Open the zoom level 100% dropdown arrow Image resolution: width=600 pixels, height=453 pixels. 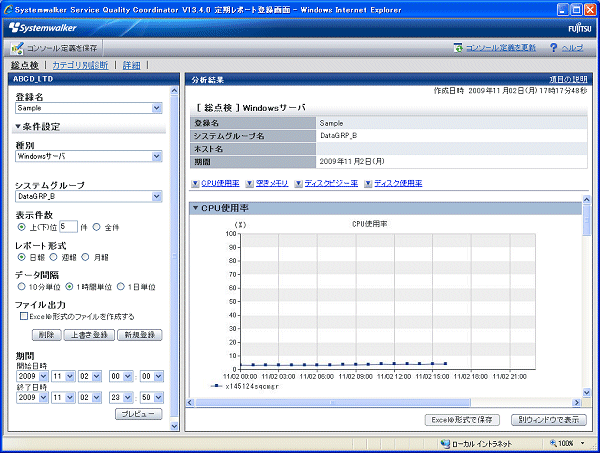point(583,443)
